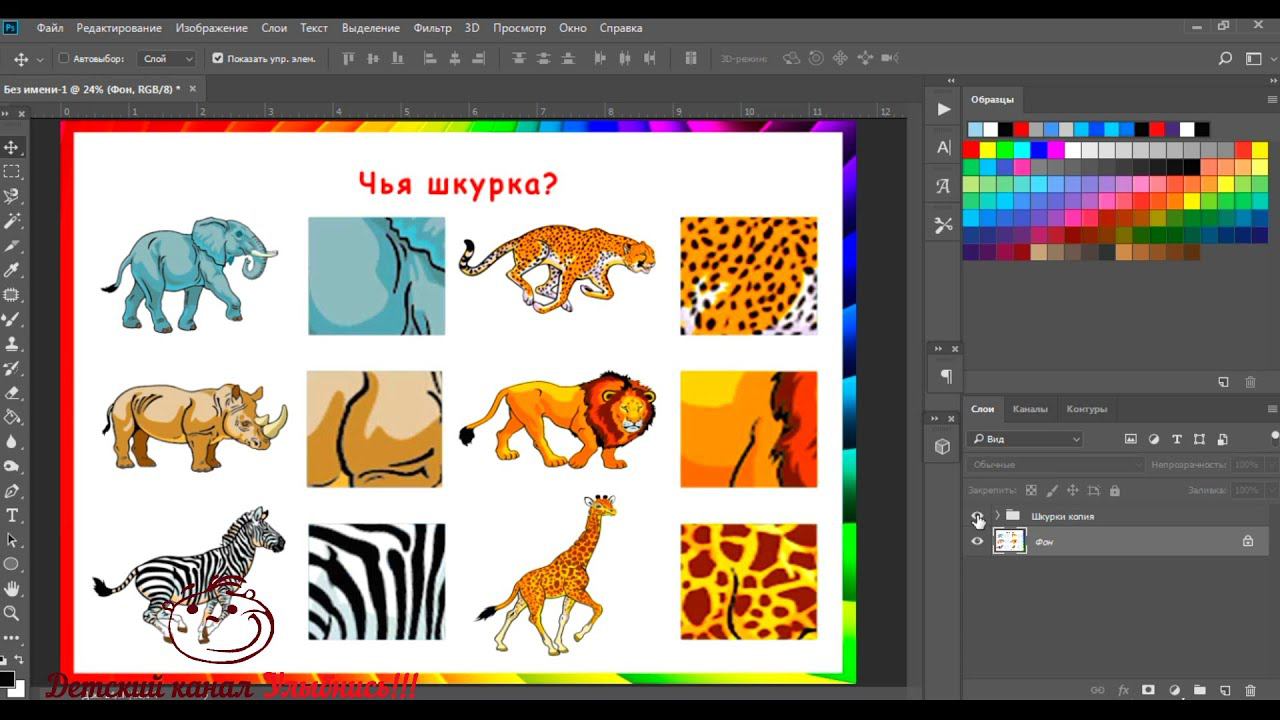Open the Фильтр menu
Screen dimensions: 1280x720
(432, 28)
